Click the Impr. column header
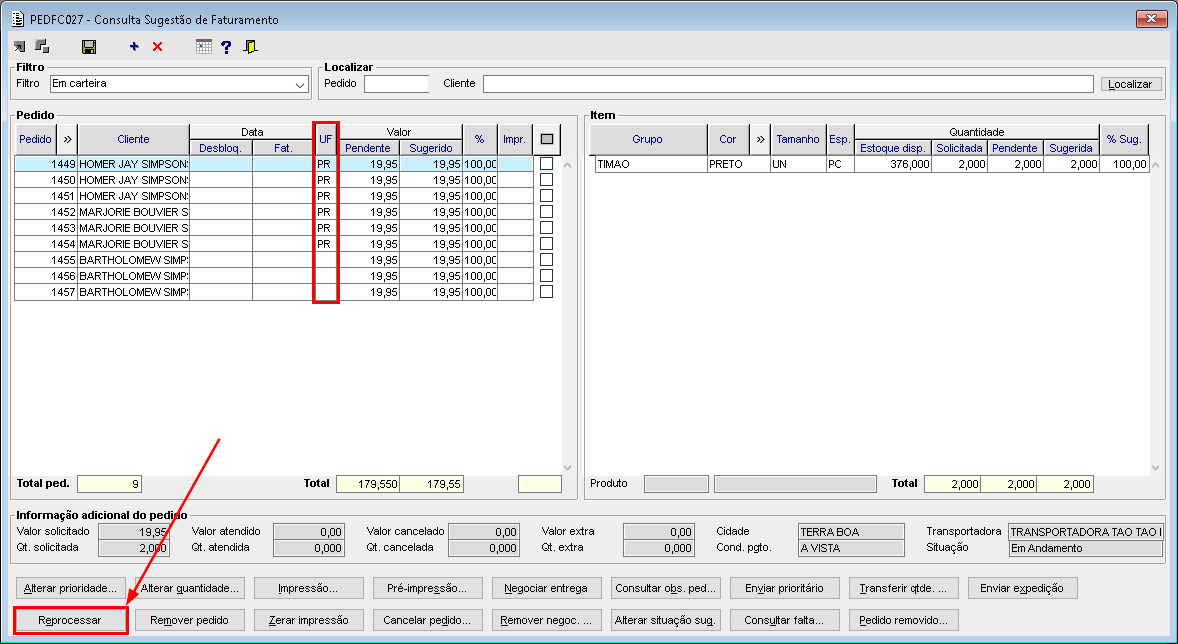 (x=515, y=139)
